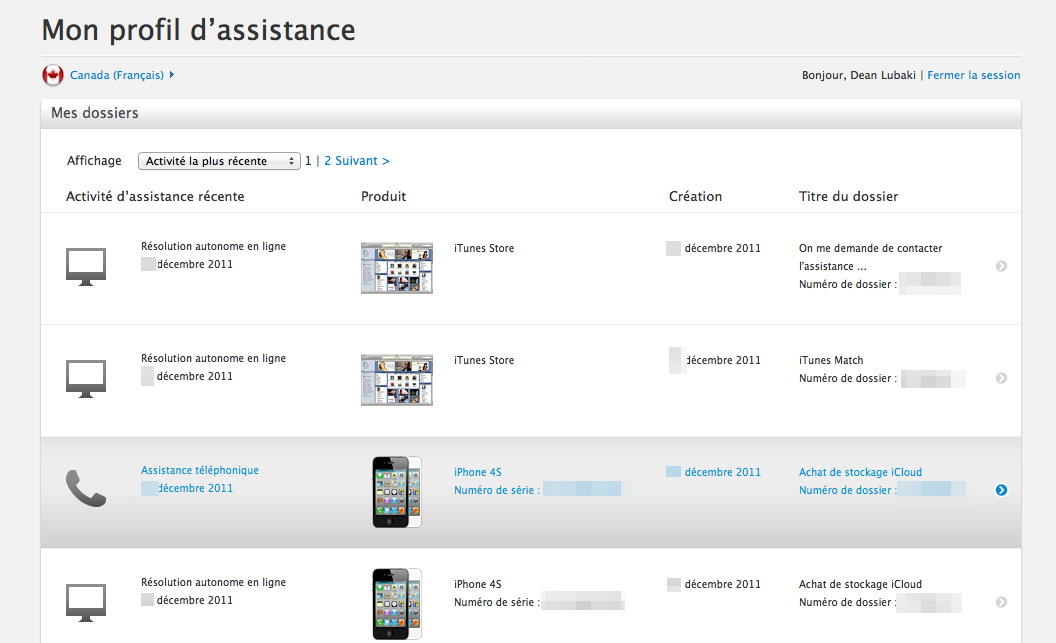Click the monitor icon on the bottom iPhone 4S row

point(85,600)
